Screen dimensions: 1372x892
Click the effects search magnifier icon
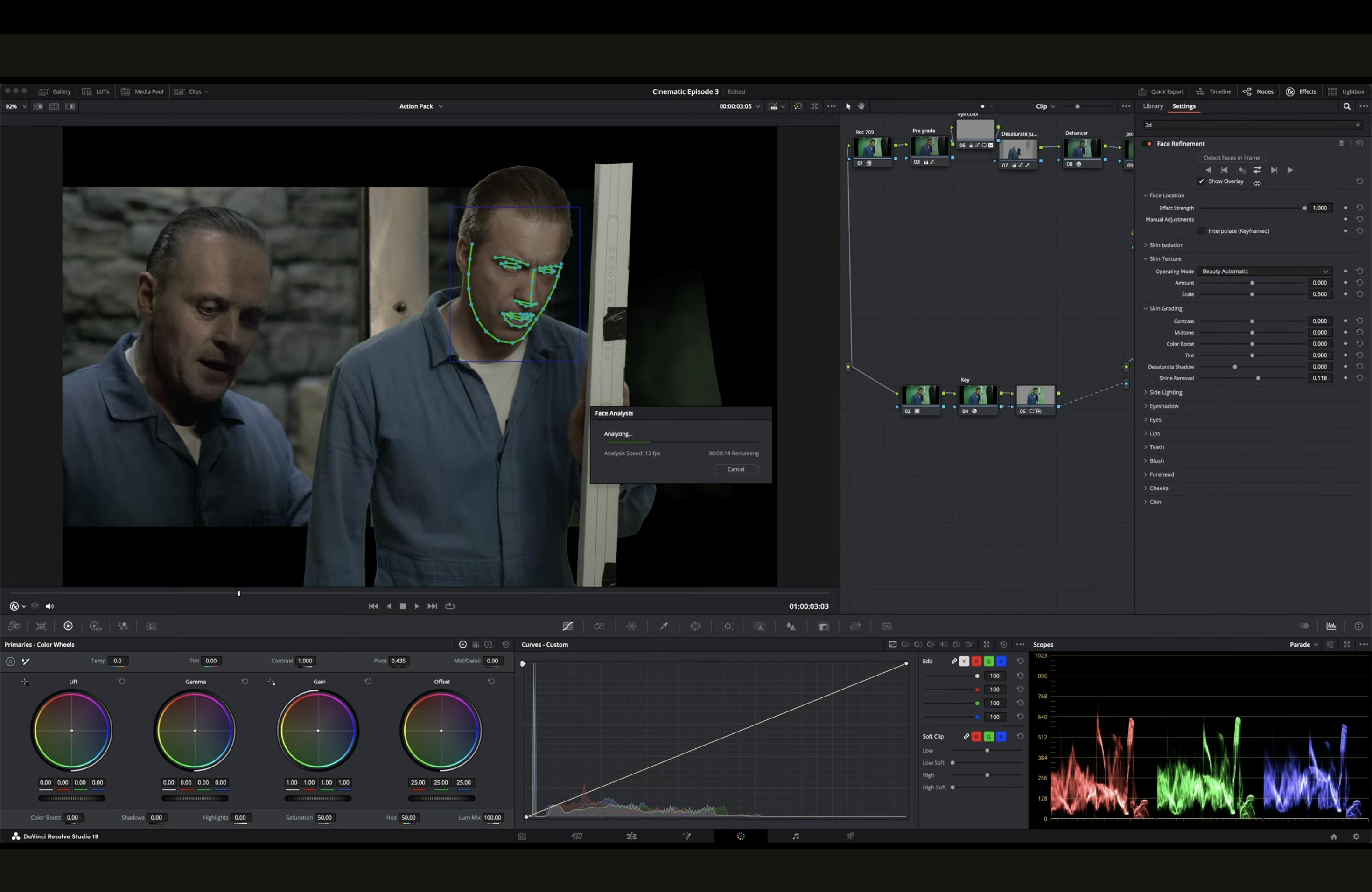click(x=1347, y=106)
